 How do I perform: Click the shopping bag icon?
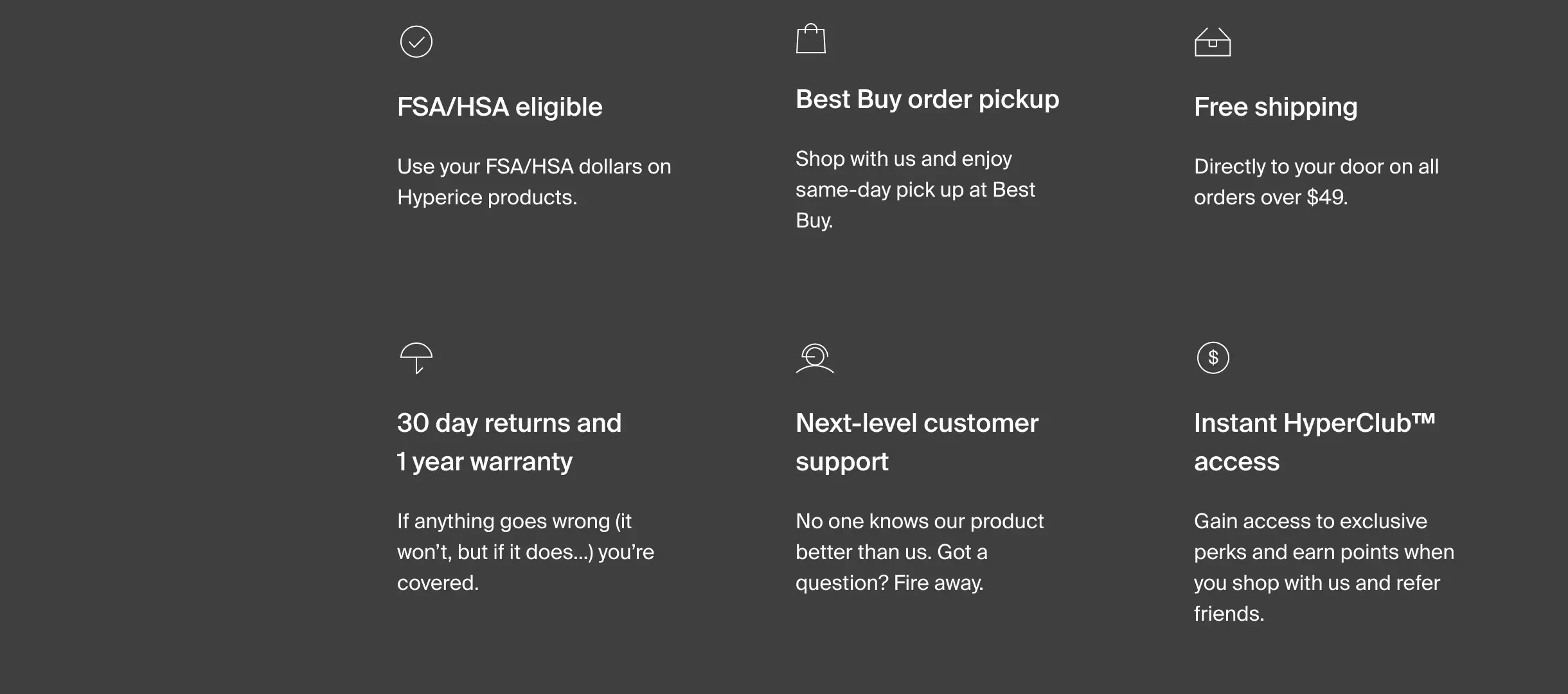810,39
